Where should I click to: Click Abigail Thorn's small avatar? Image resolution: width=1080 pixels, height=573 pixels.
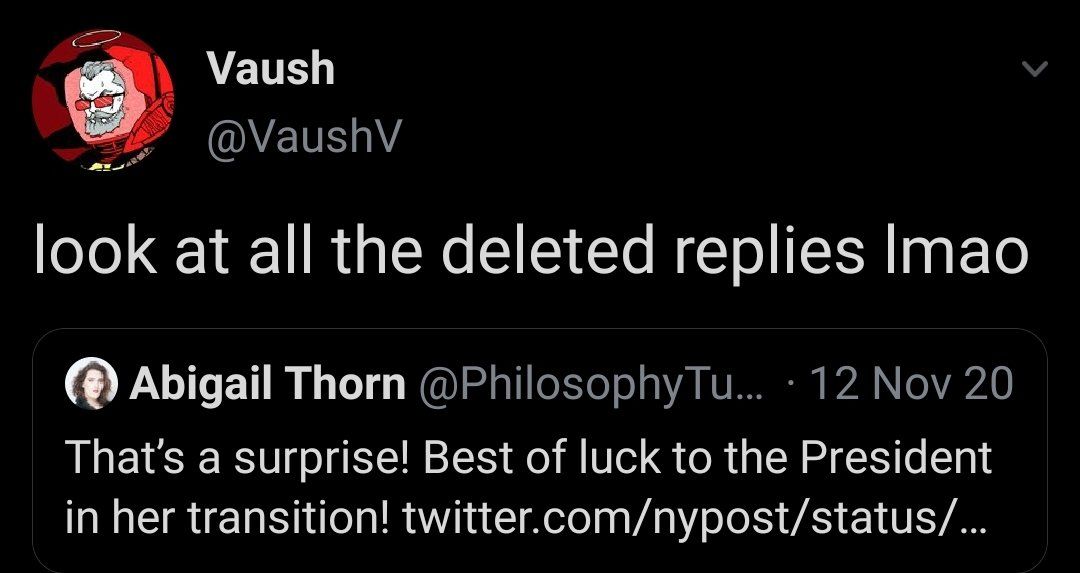click(x=90, y=384)
